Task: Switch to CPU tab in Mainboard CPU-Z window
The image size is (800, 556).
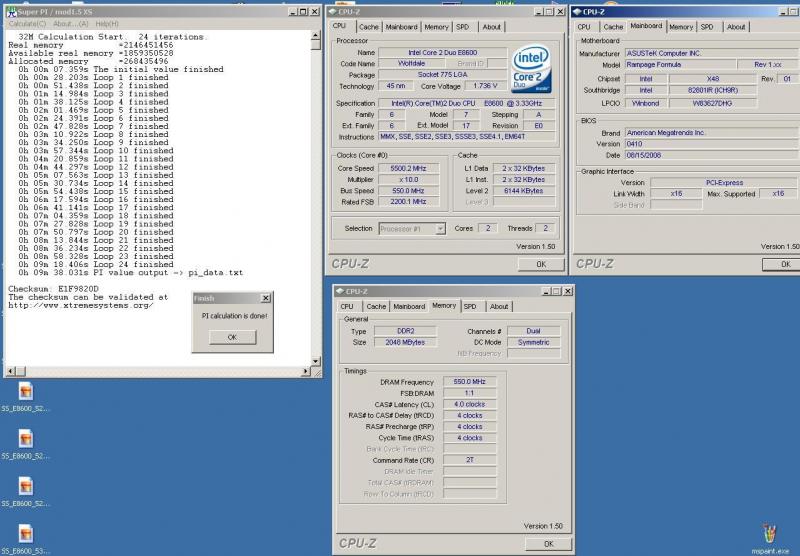Action: point(584,27)
